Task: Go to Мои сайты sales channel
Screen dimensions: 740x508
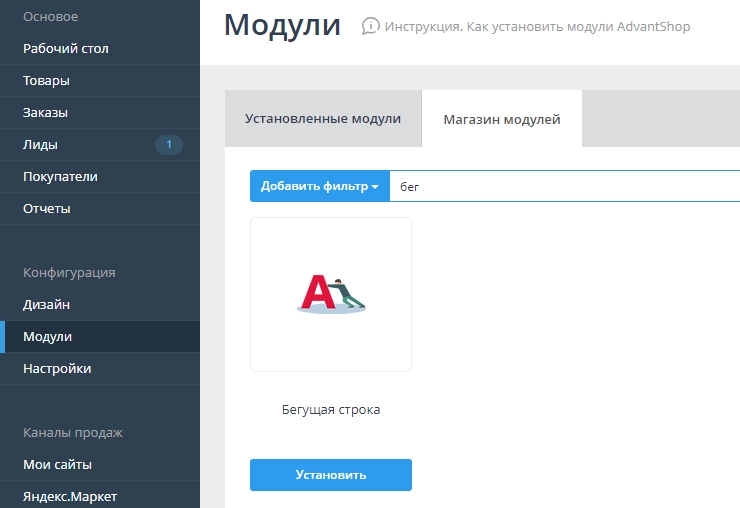Action: click(x=57, y=465)
